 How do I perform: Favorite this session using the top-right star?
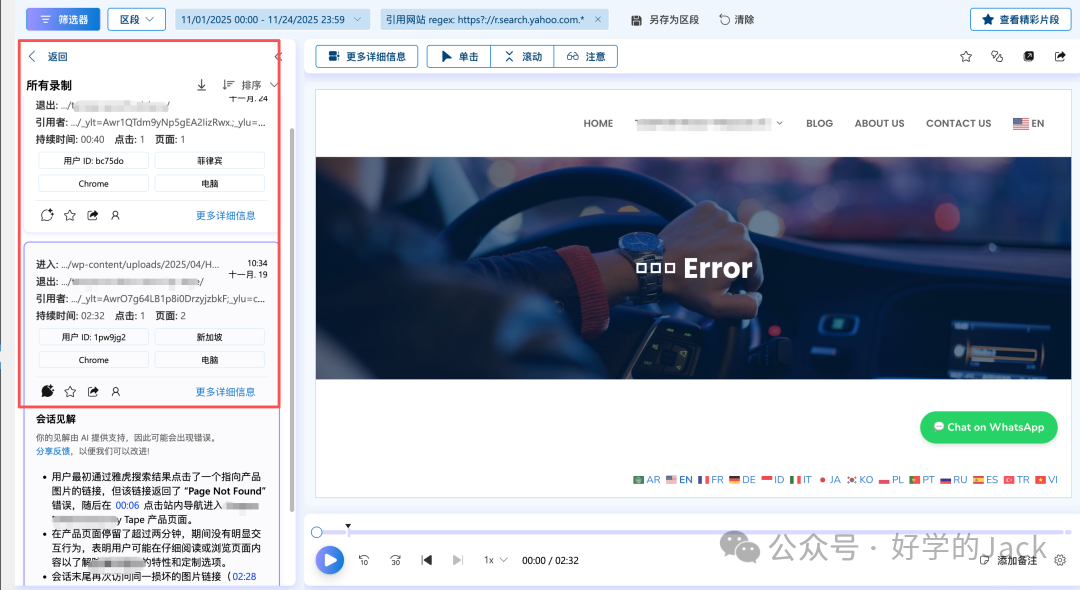pos(966,56)
